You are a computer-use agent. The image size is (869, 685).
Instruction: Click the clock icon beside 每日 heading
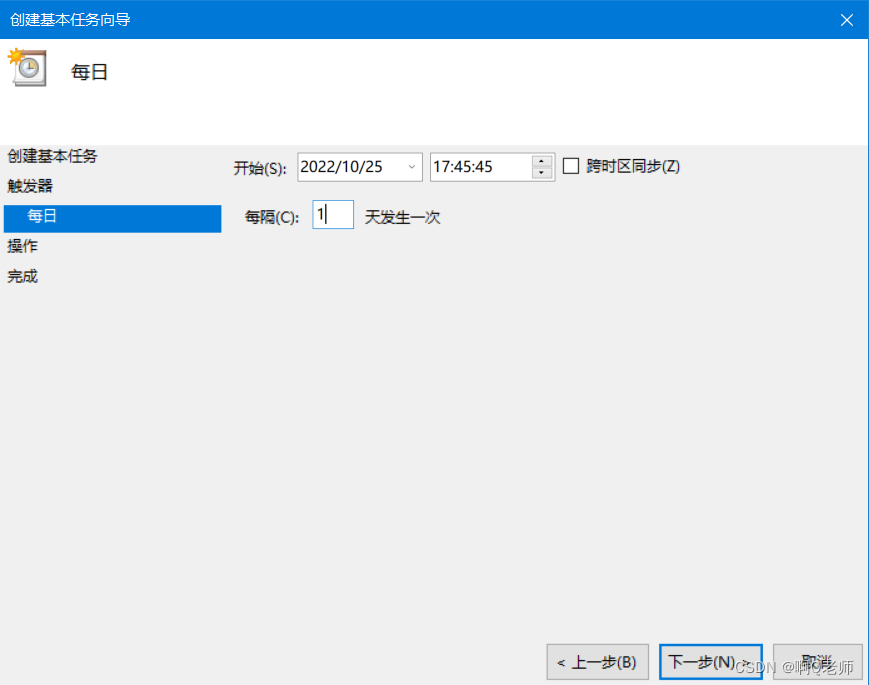point(27,68)
